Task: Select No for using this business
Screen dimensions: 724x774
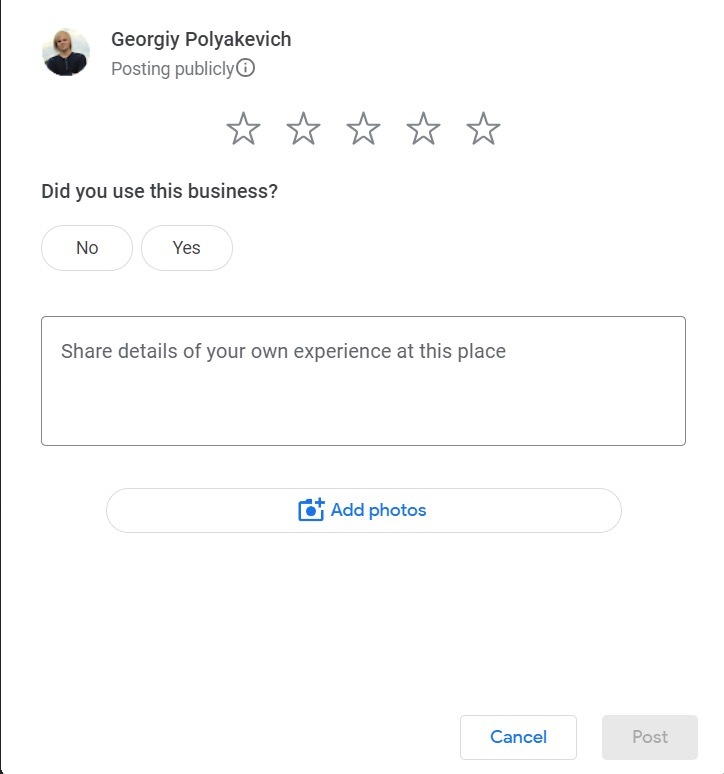Action: pos(87,248)
